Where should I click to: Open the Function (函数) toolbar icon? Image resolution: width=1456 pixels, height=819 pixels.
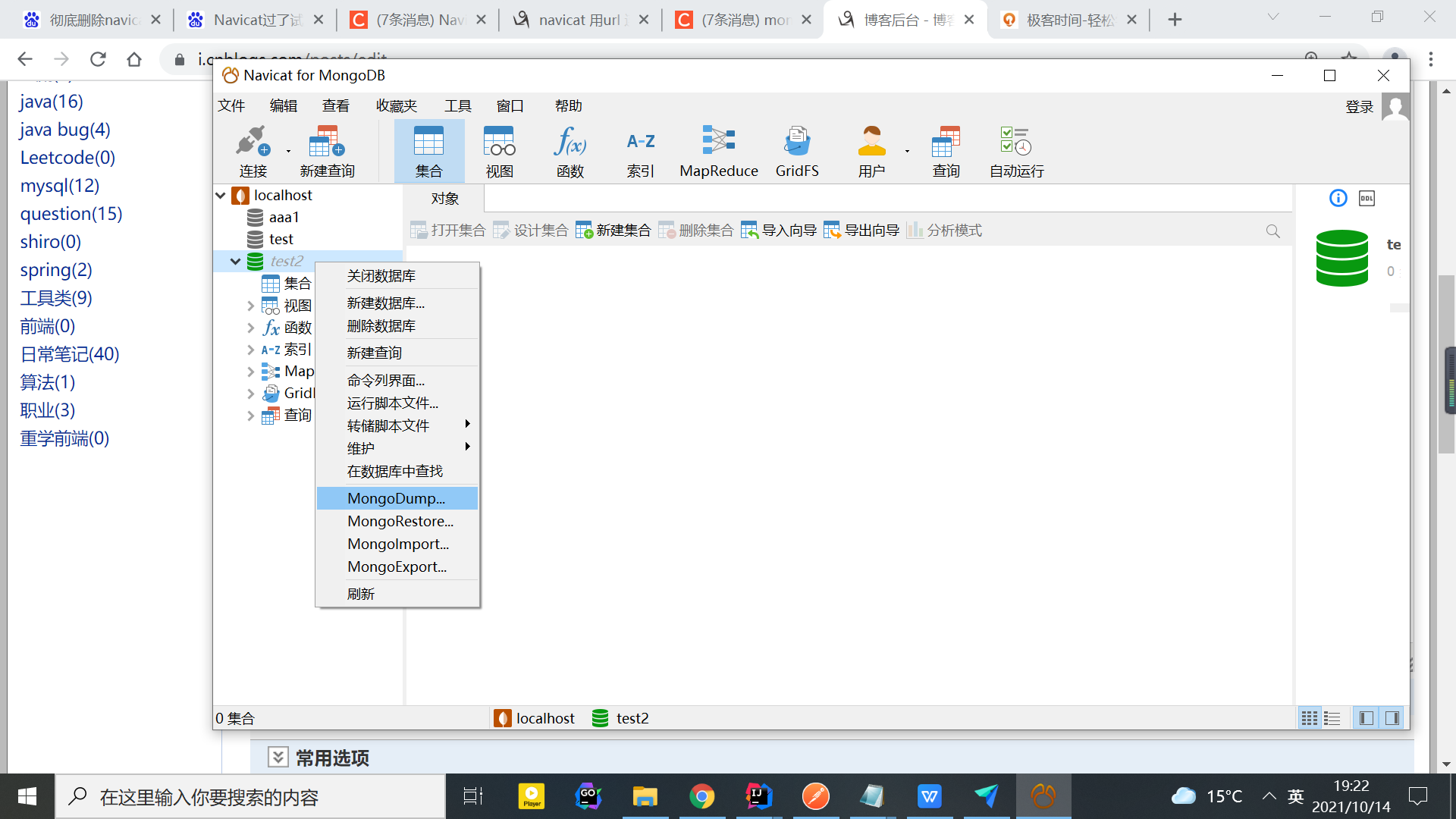570,152
